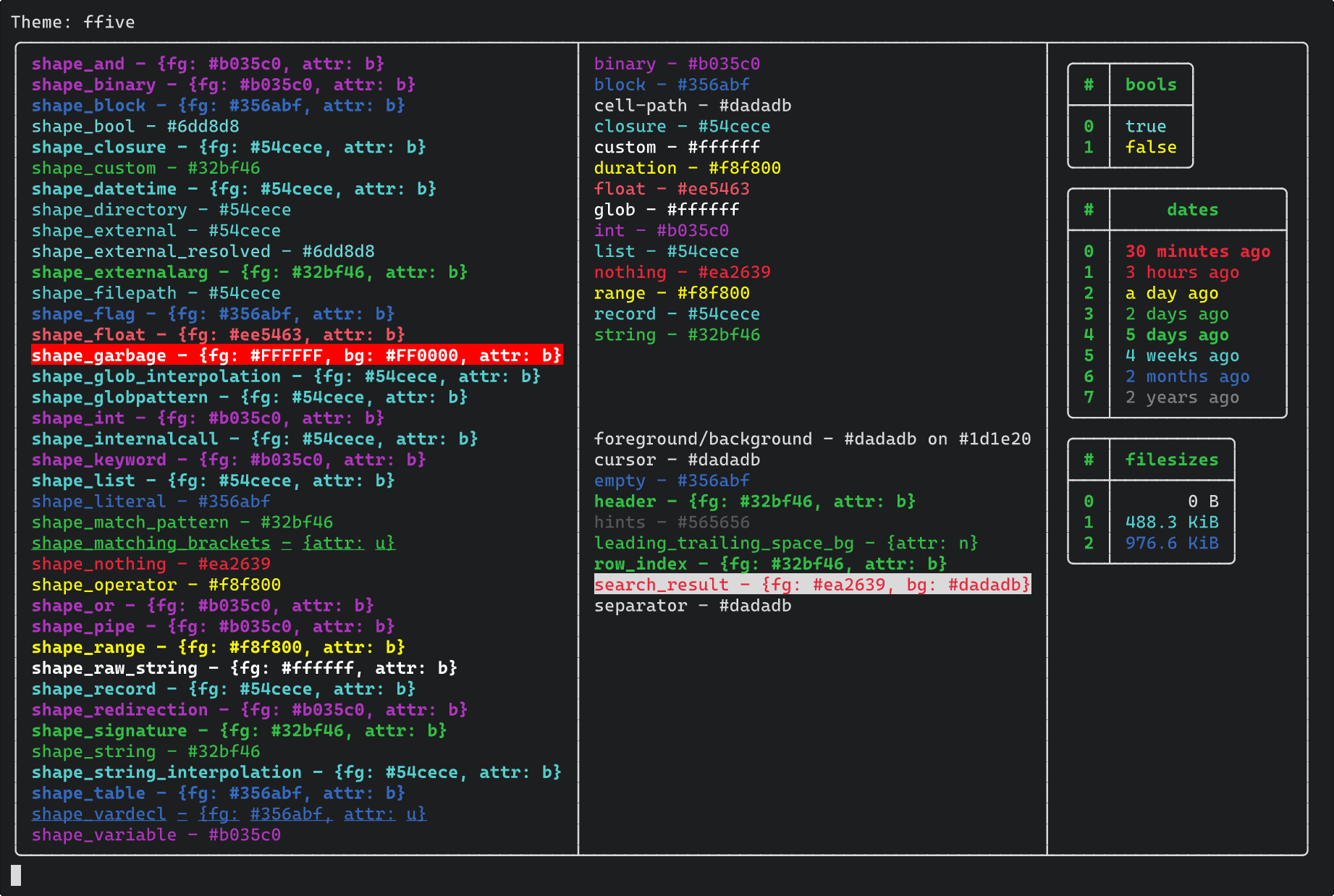Select the highlighted search_result line
The height and width of the screenshot is (896, 1334).
812,585
